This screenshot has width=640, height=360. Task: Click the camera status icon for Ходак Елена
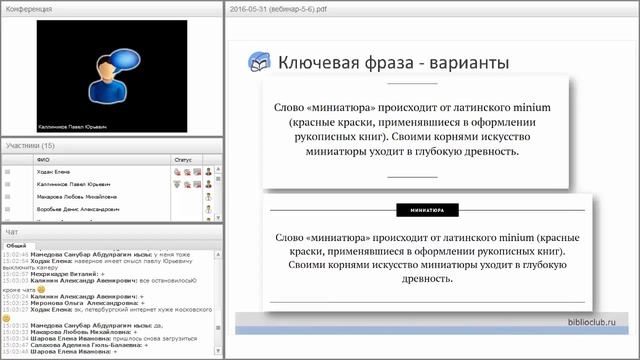tap(187, 172)
